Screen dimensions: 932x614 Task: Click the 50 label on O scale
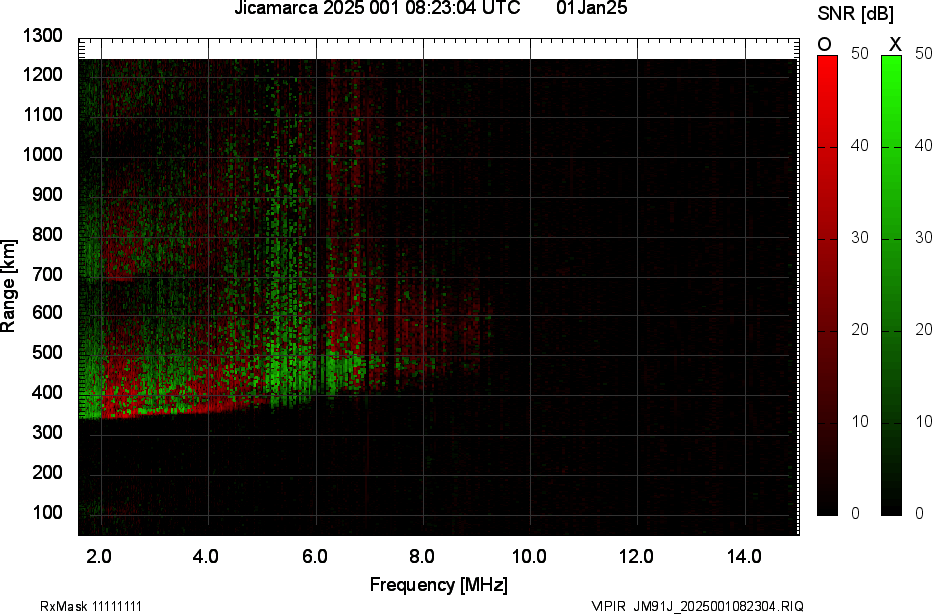pyautogui.click(x=859, y=53)
